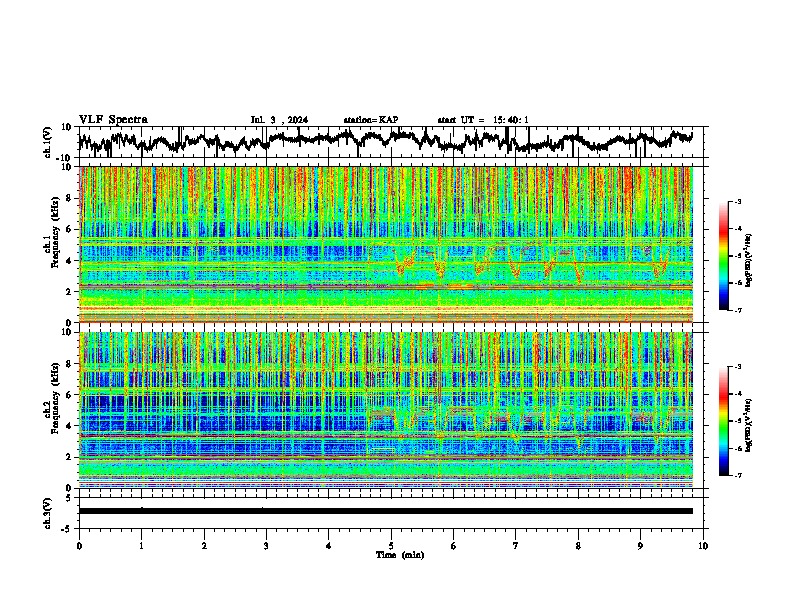Click the time axis tick label '10'
The height and width of the screenshot is (612, 792).
click(x=703, y=546)
